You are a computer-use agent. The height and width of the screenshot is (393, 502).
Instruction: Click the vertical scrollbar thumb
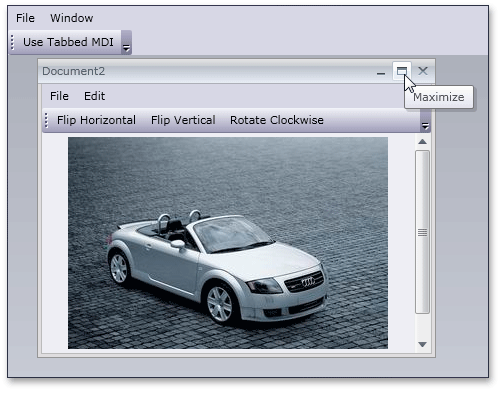pos(422,232)
